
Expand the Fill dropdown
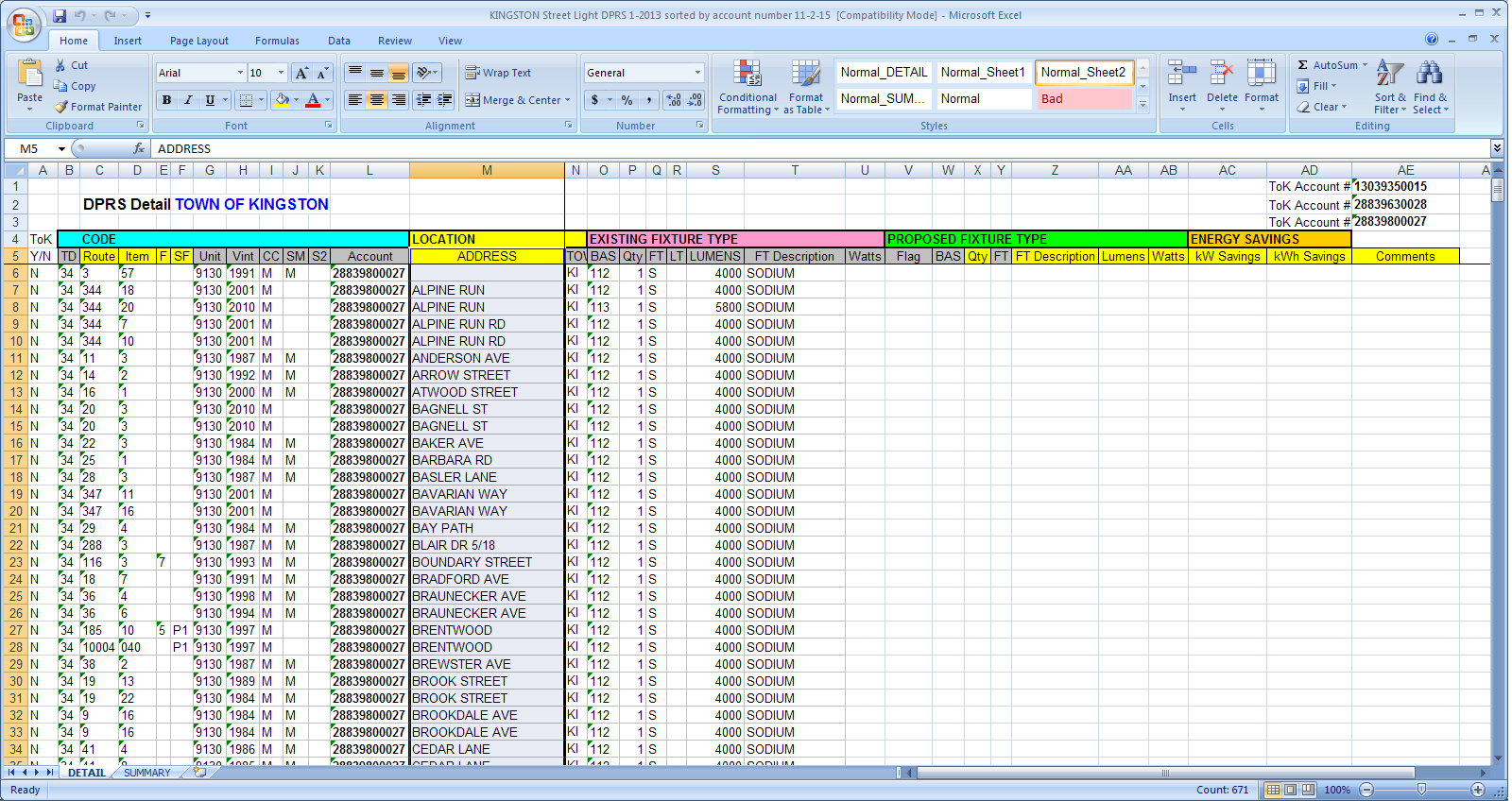tap(1334, 86)
